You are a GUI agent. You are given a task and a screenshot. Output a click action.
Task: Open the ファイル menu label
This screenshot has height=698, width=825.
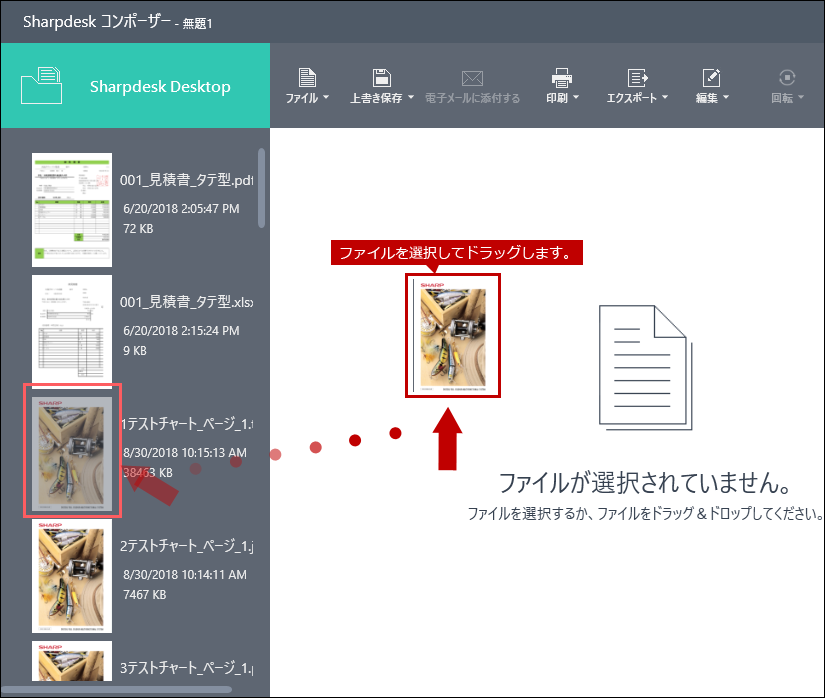point(301,98)
